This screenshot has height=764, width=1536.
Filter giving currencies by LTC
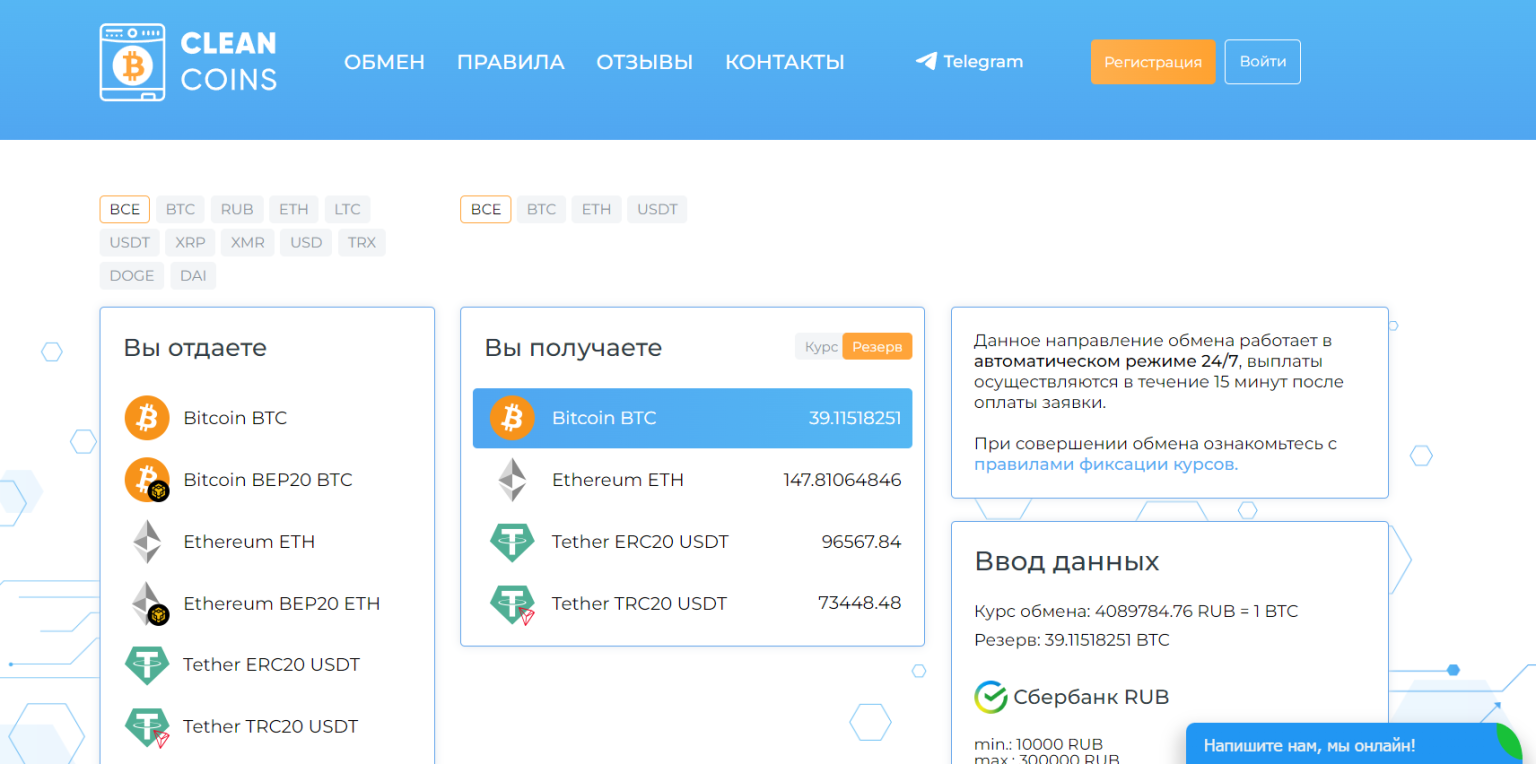(x=347, y=209)
